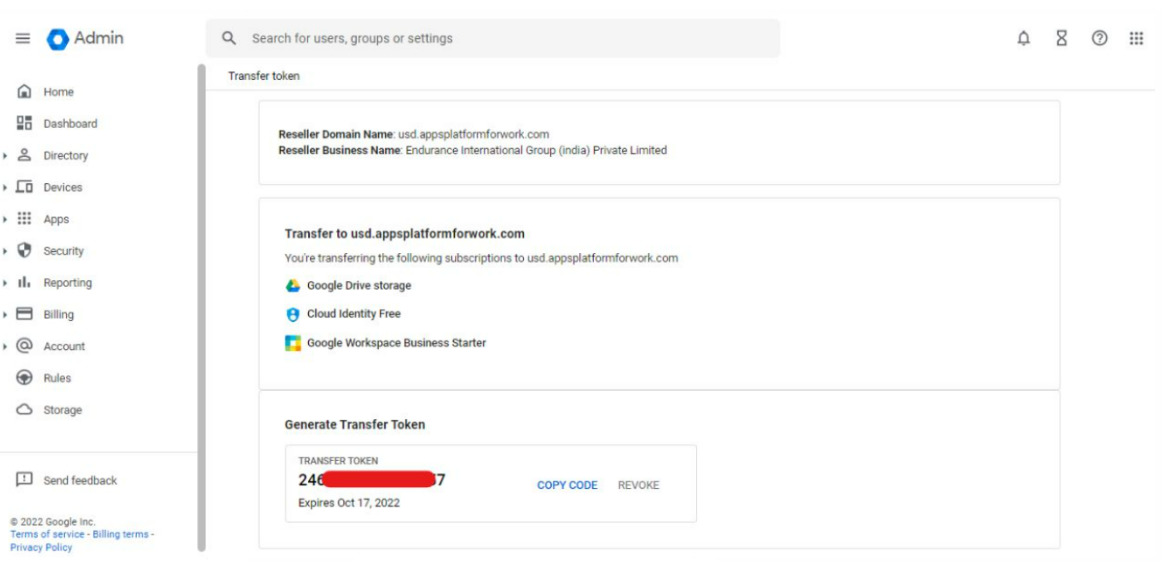Click the Google Admin logo

pyautogui.click(x=85, y=39)
